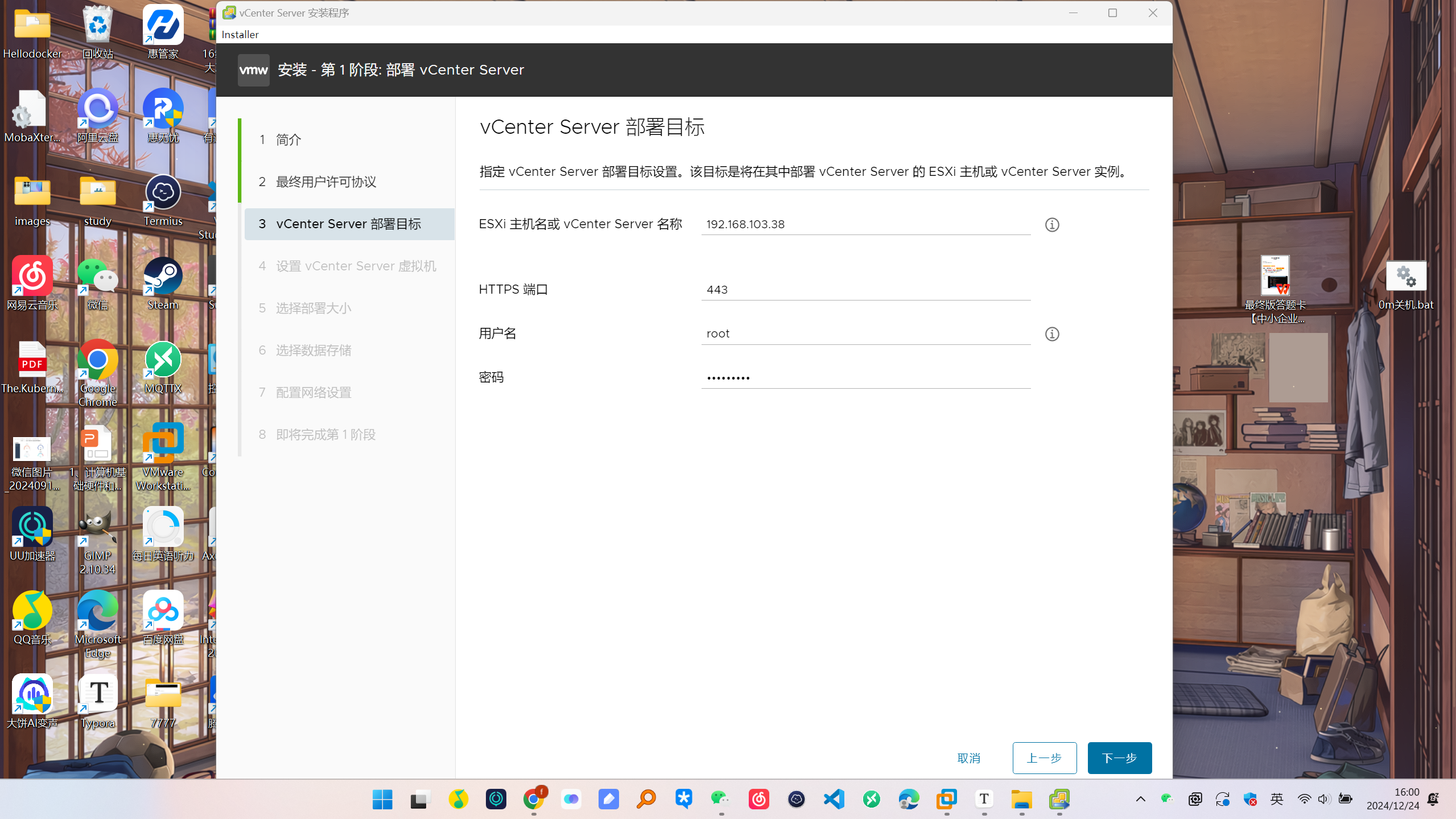This screenshot has height=819, width=1456.
Task: Open the 回收站 recycle bin icon
Action: (x=98, y=33)
